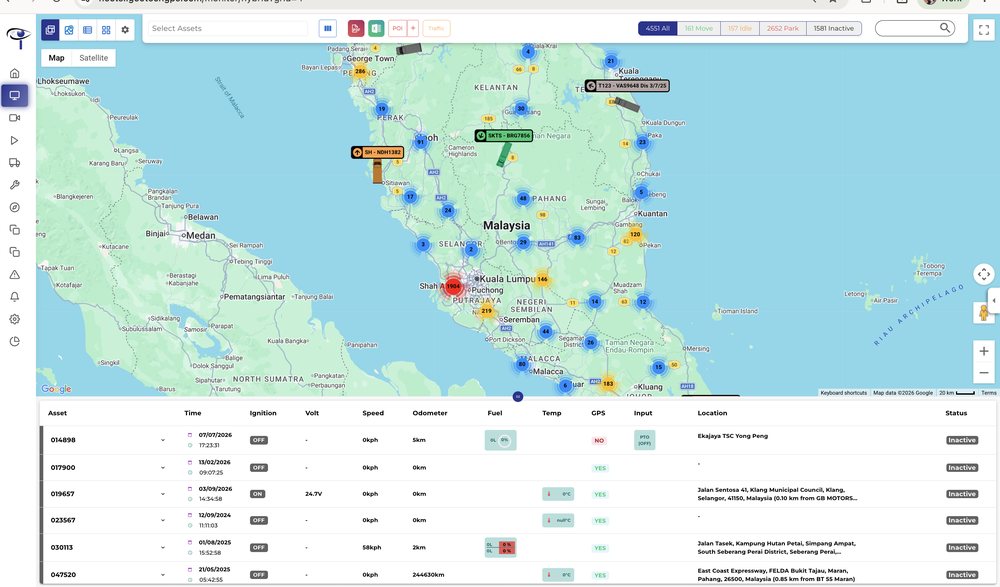Expand asset 017900 row chevron
This screenshot has width=1000, height=587.
pyautogui.click(x=163, y=468)
